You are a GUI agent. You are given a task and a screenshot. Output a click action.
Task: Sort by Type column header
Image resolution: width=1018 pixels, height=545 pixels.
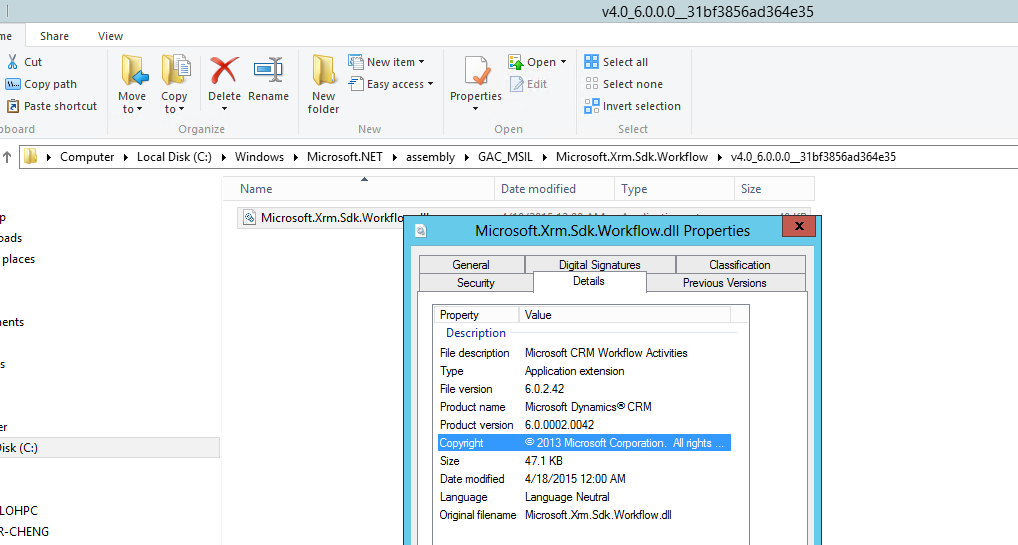click(x=674, y=189)
